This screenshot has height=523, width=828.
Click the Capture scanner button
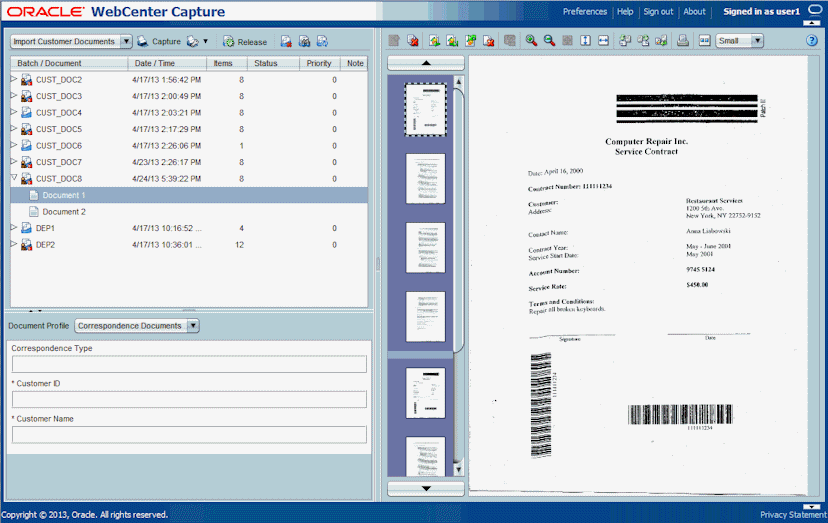[x=158, y=41]
